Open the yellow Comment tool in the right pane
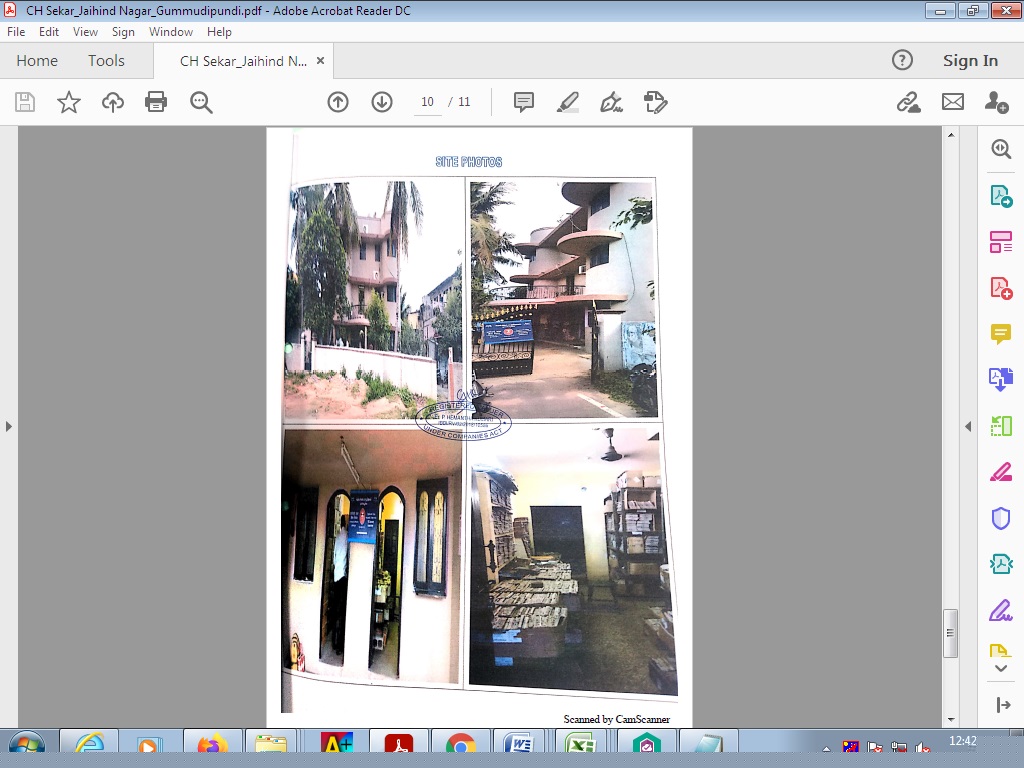Screen dimensions: 1024x768 [x=1000, y=334]
